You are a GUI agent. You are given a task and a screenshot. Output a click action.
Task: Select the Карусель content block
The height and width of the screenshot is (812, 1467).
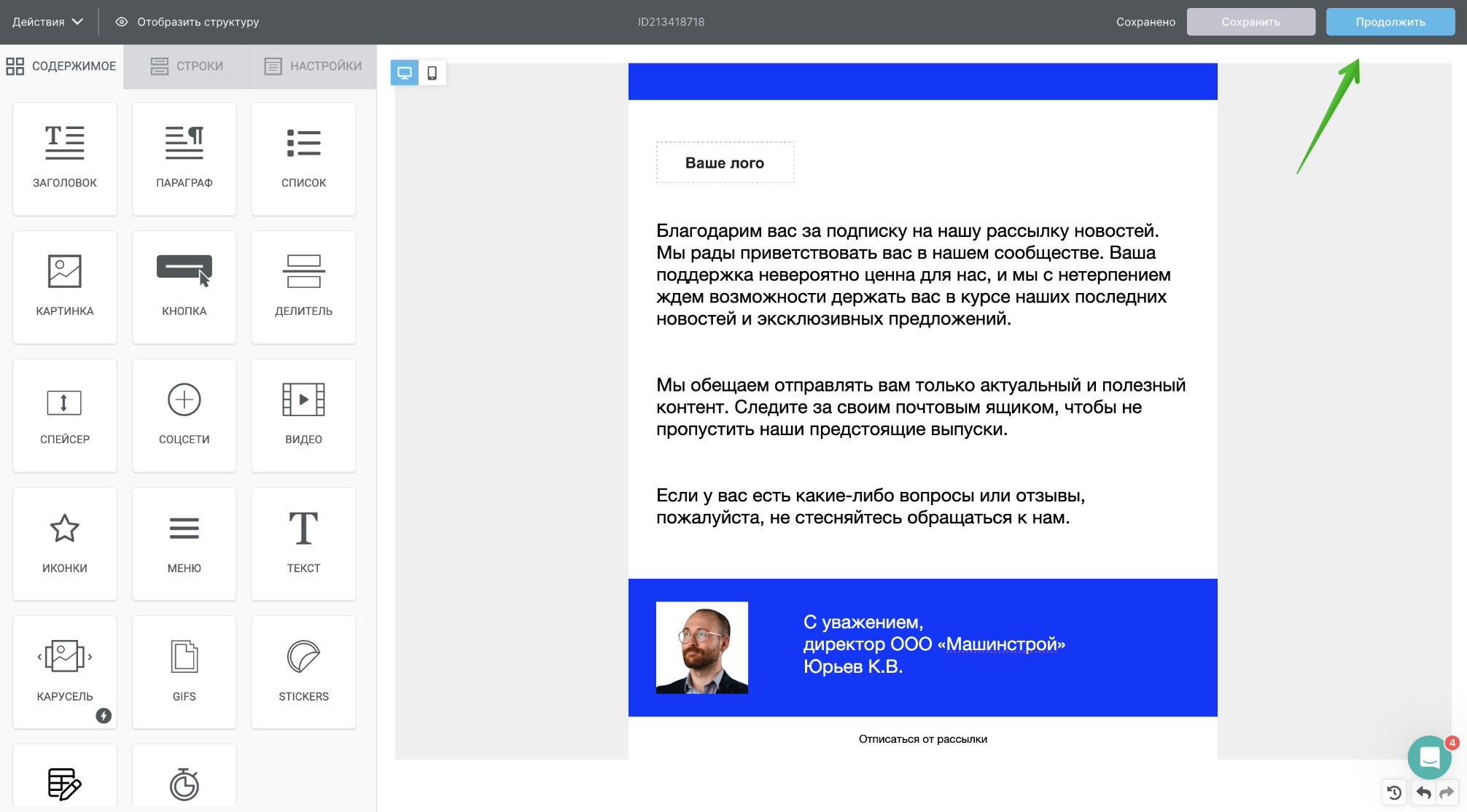coord(65,672)
